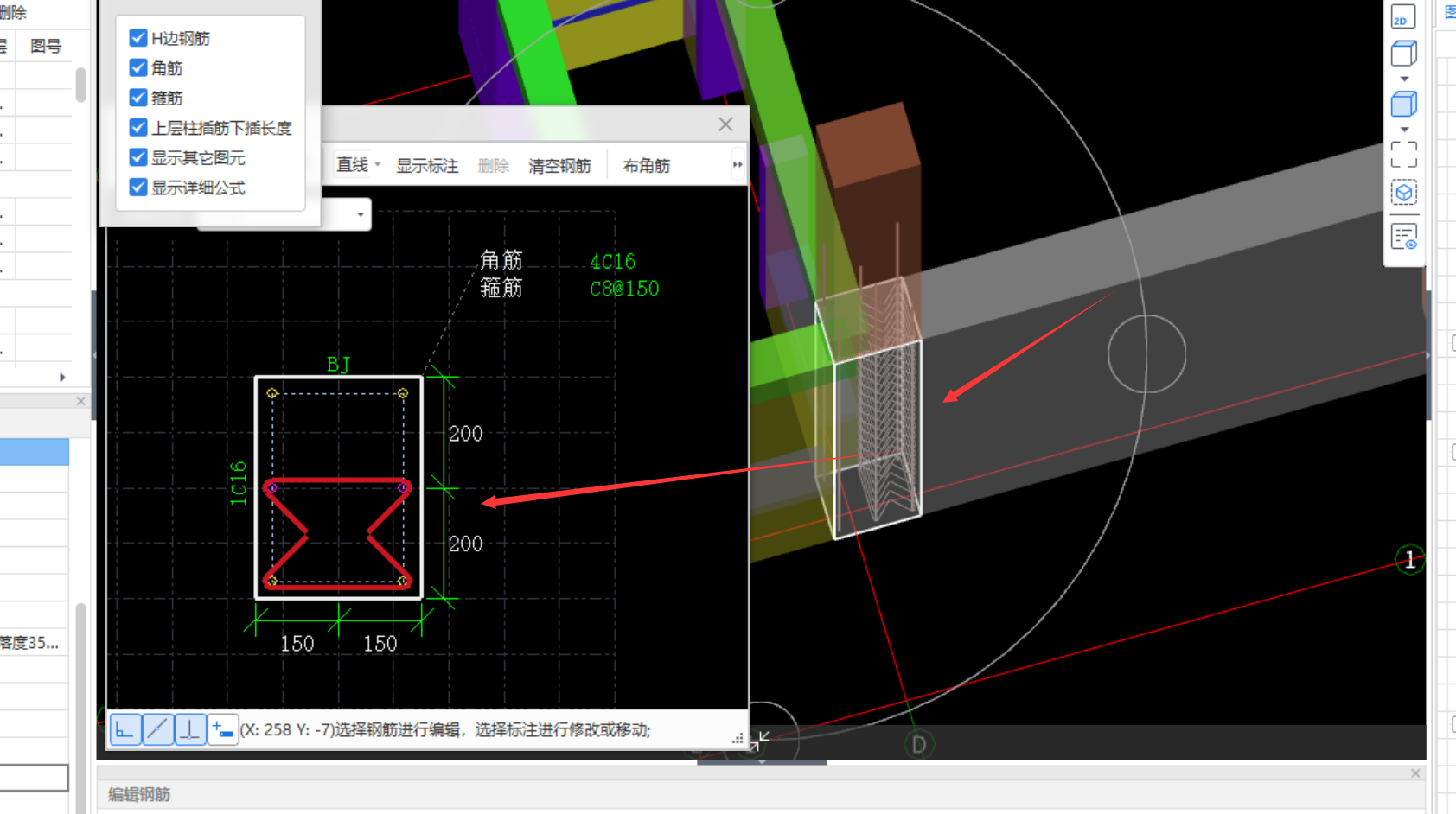The height and width of the screenshot is (814, 1456).
Task: Click the fit-to-screen bracket icon
Action: pos(1404,155)
